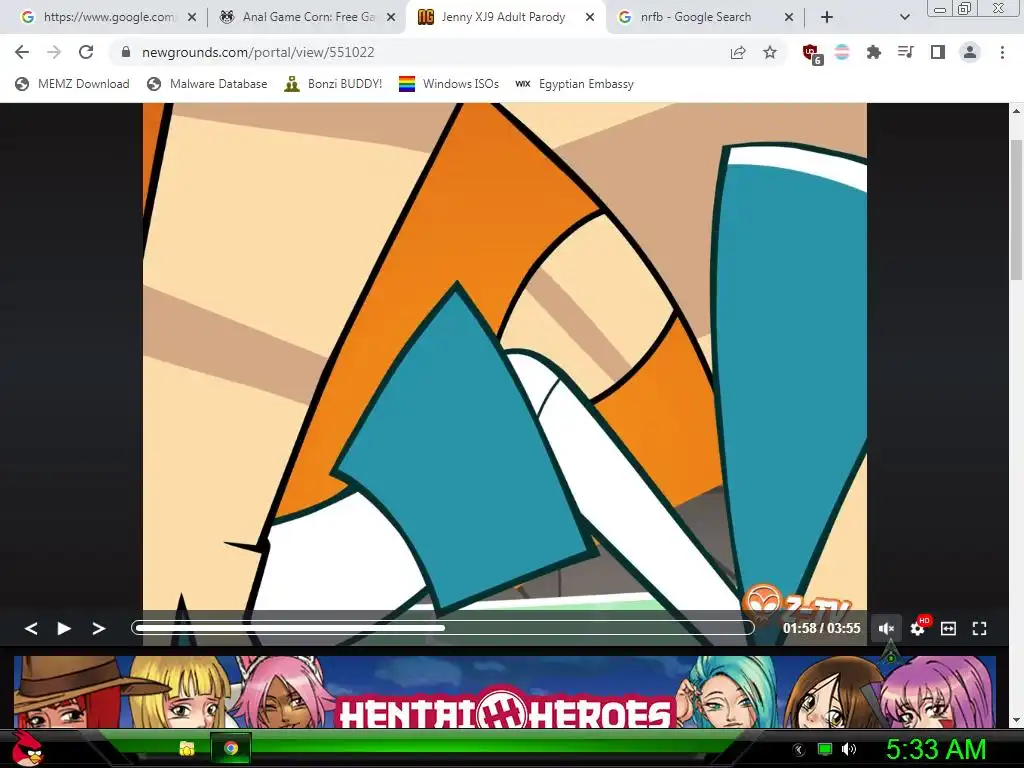This screenshot has height=768, width=1024.
Task: Open the Bonzi BUDDY! bookmark
Action: pyautogui.click(x=333, y=84)
